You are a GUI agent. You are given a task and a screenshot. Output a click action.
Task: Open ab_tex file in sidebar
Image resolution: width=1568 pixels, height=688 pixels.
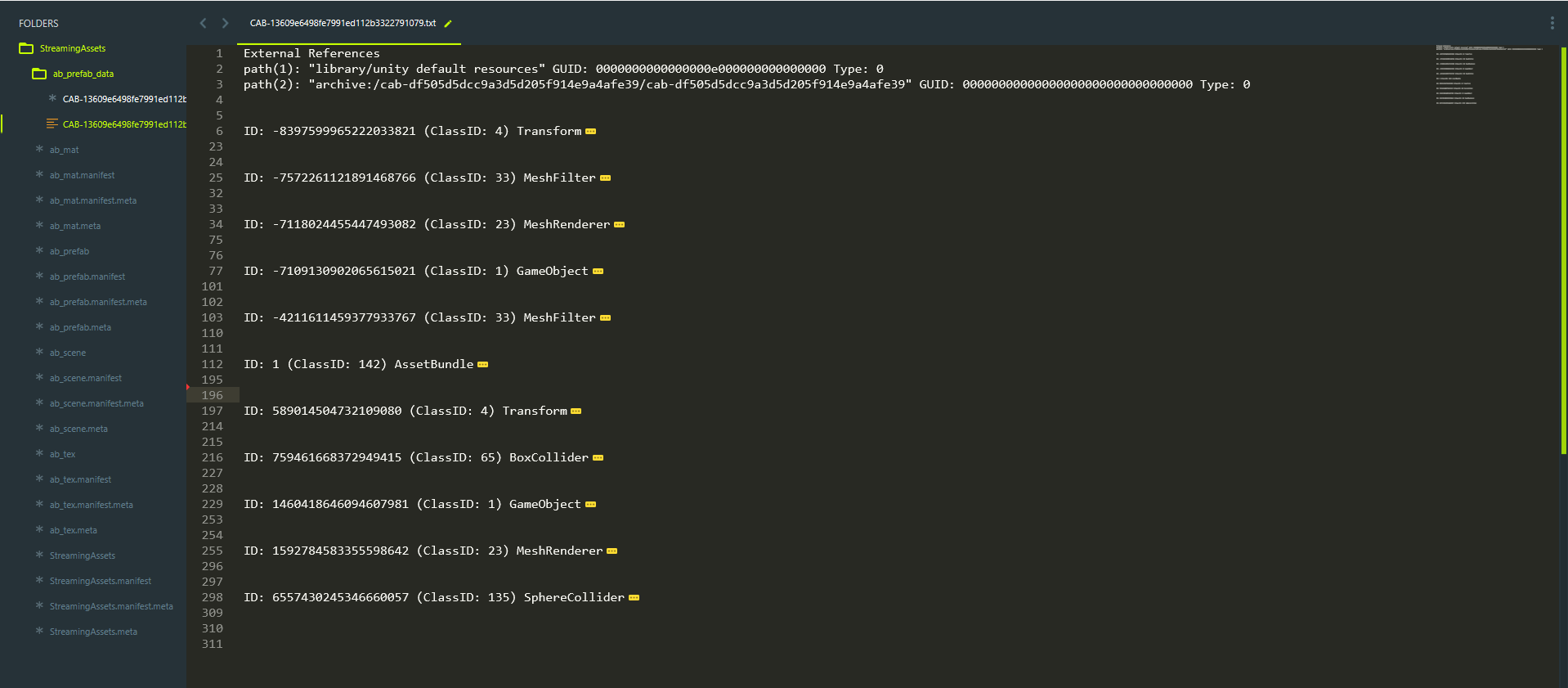(x=62, y=454)
